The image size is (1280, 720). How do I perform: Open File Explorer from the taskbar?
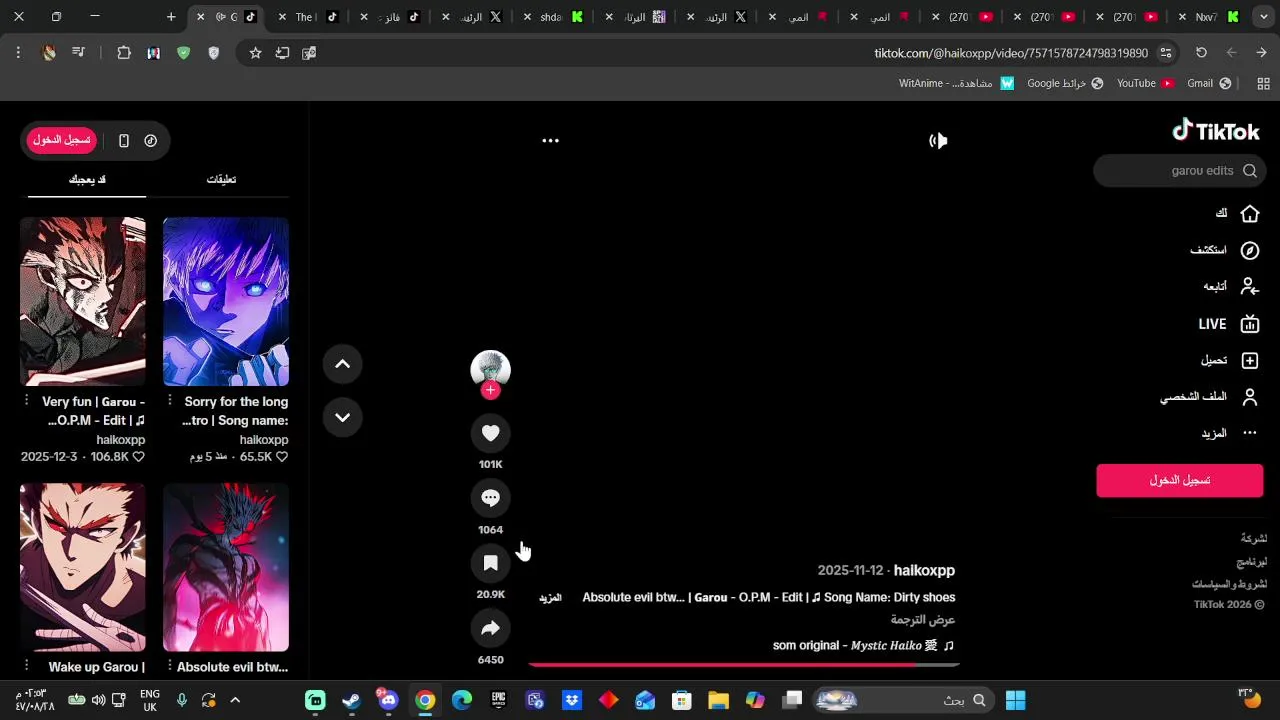tap(718, 700)
